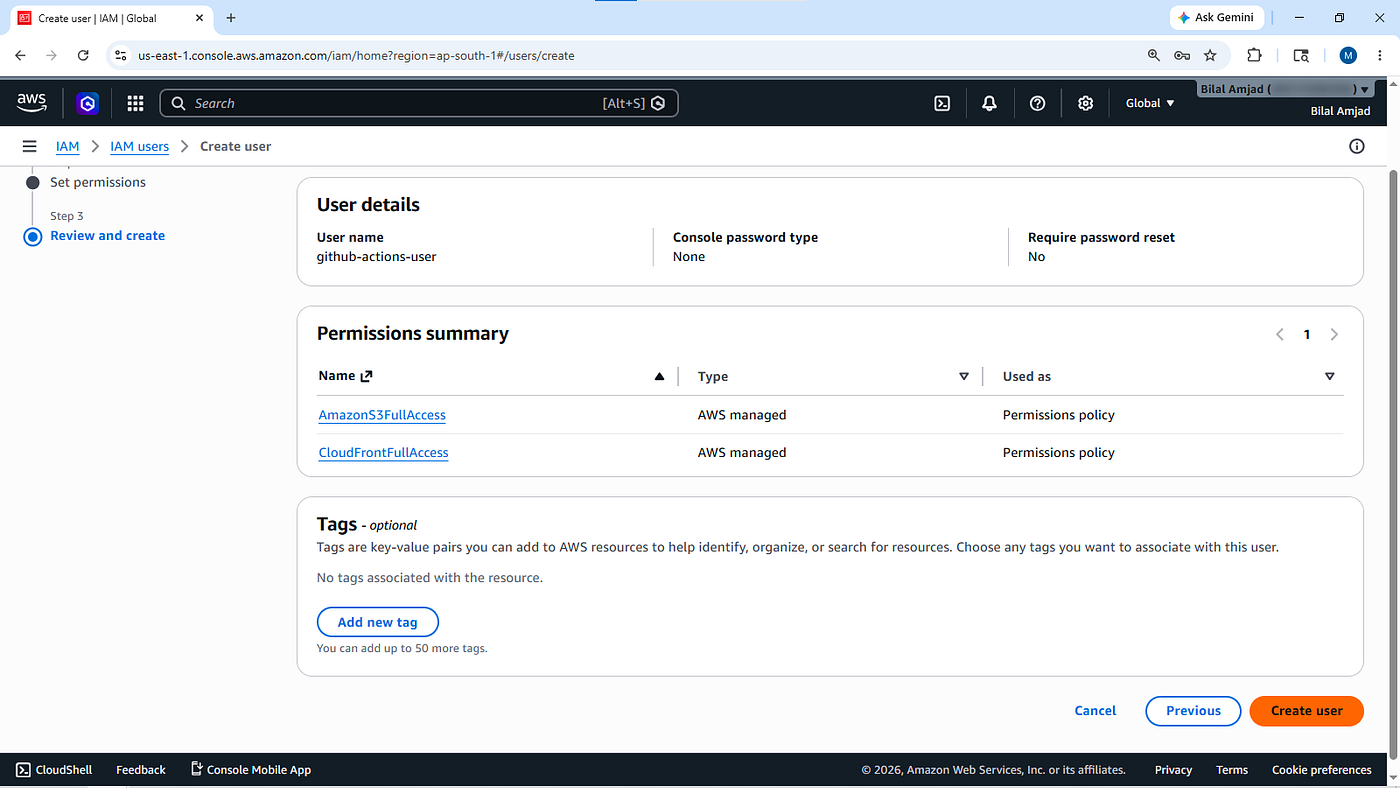Viewport: 1400px width, 788px height.
Task: Sort permissions by Type column arrow
Action: coord(964,377)
